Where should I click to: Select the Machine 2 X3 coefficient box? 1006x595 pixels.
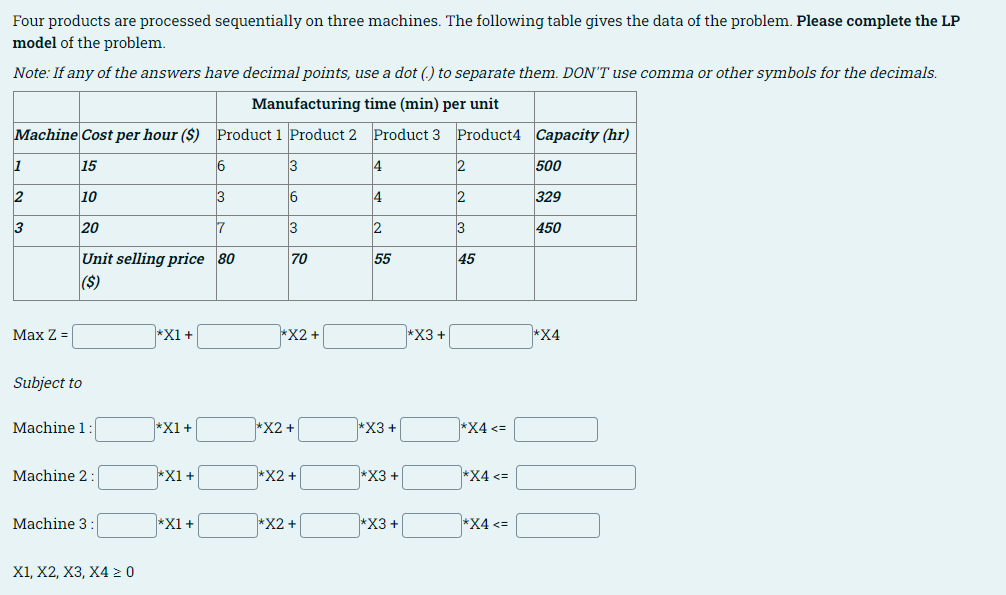[x=330, y=477]
